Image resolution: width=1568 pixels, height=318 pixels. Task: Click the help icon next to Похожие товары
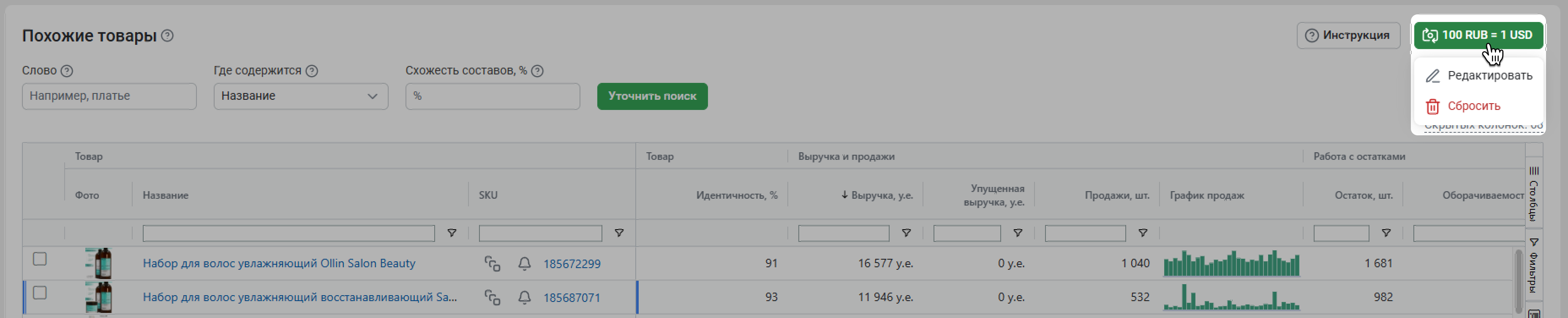(x=167, y=36)
